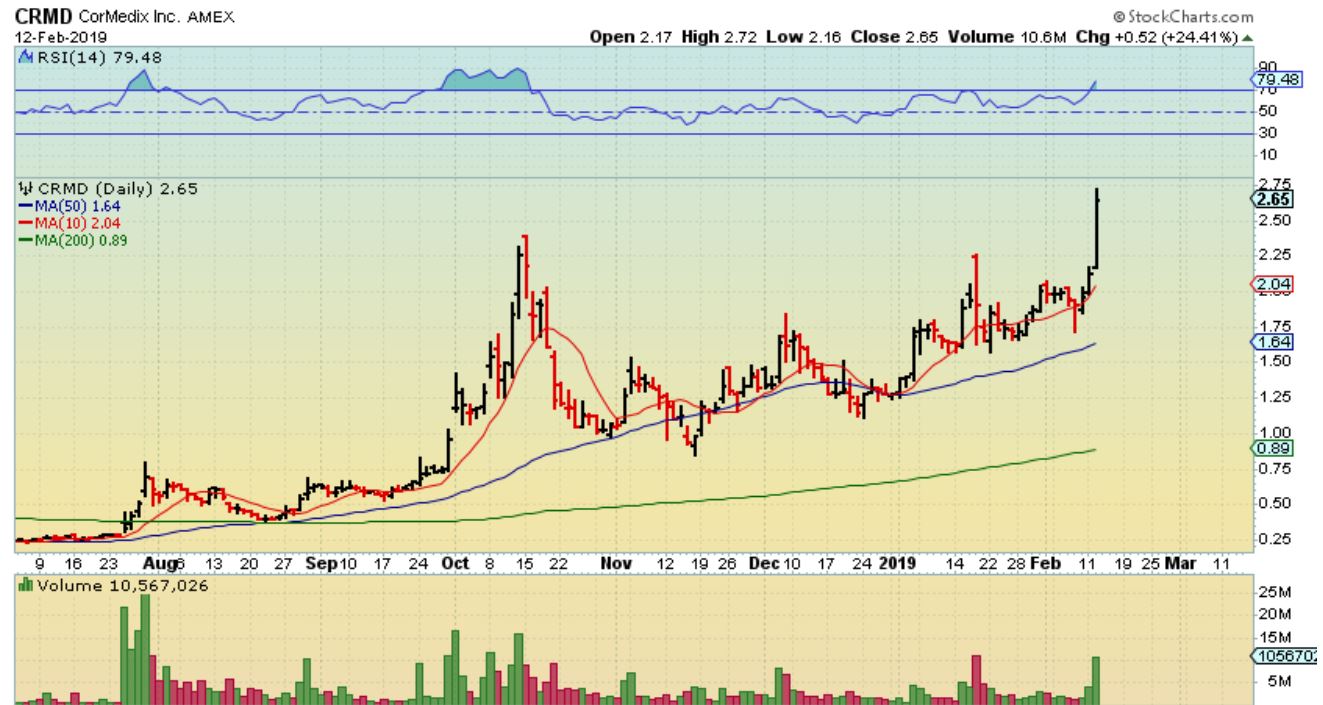Viewport: 1323px width, 705px height.
Task: Click the StockCharts.com attribution text
Action: click(1182, 18)
